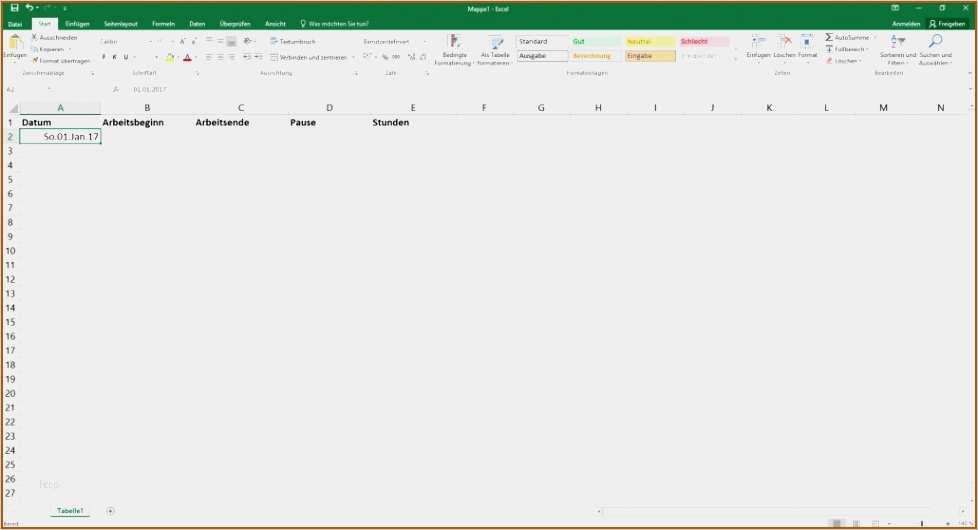
Task: Switch to the Daten tab
Action: (197, 24)
